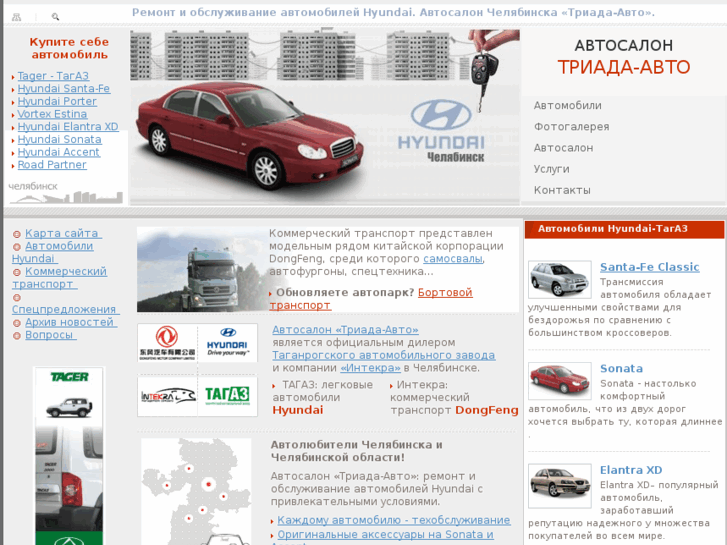Open Santa-Fe Classic heading link
Screen dimensions: 727x545
click(649, 267)
